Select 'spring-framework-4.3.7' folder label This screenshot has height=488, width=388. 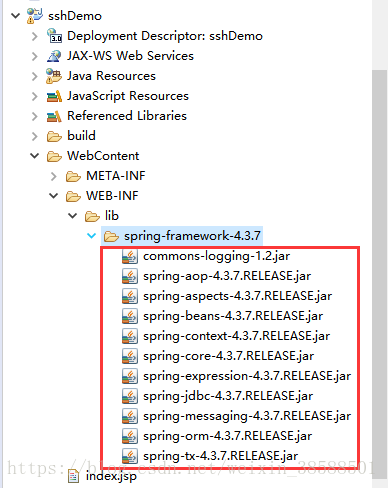click(x=192, y=236)
